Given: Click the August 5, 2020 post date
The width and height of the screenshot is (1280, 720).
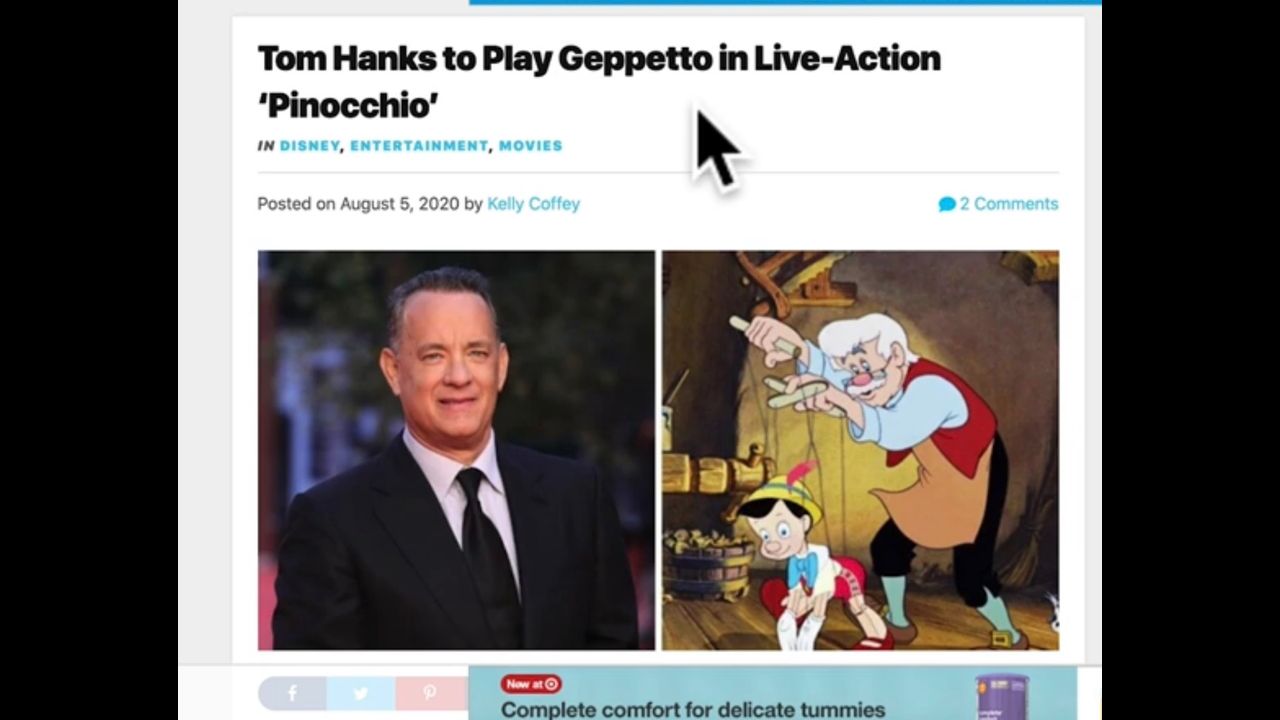Looking at the screenshot, I should [399, 204].
